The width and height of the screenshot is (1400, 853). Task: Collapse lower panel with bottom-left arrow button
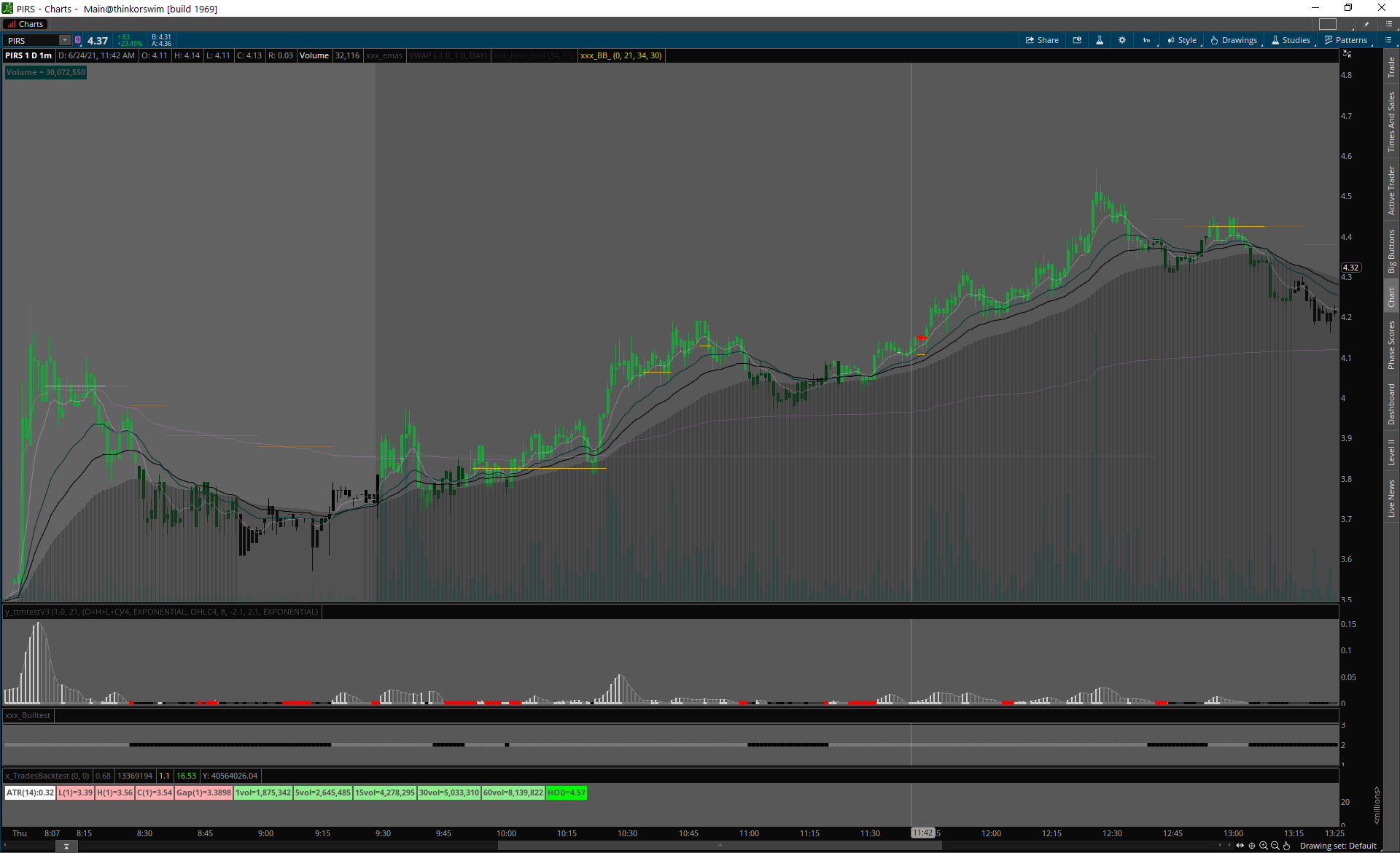click(x=66, y=846)
